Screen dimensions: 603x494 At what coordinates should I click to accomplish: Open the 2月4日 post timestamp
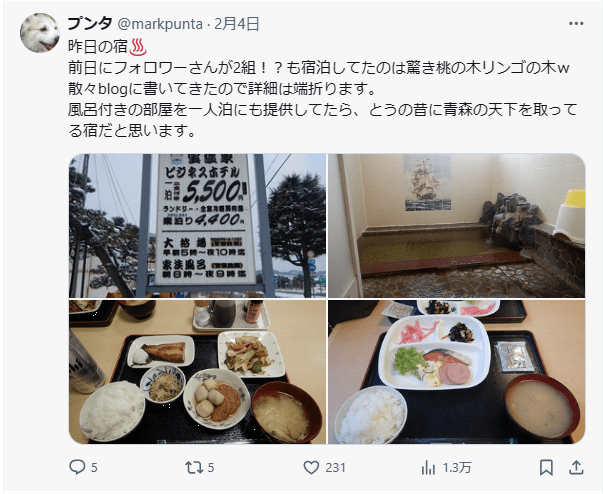237,24
